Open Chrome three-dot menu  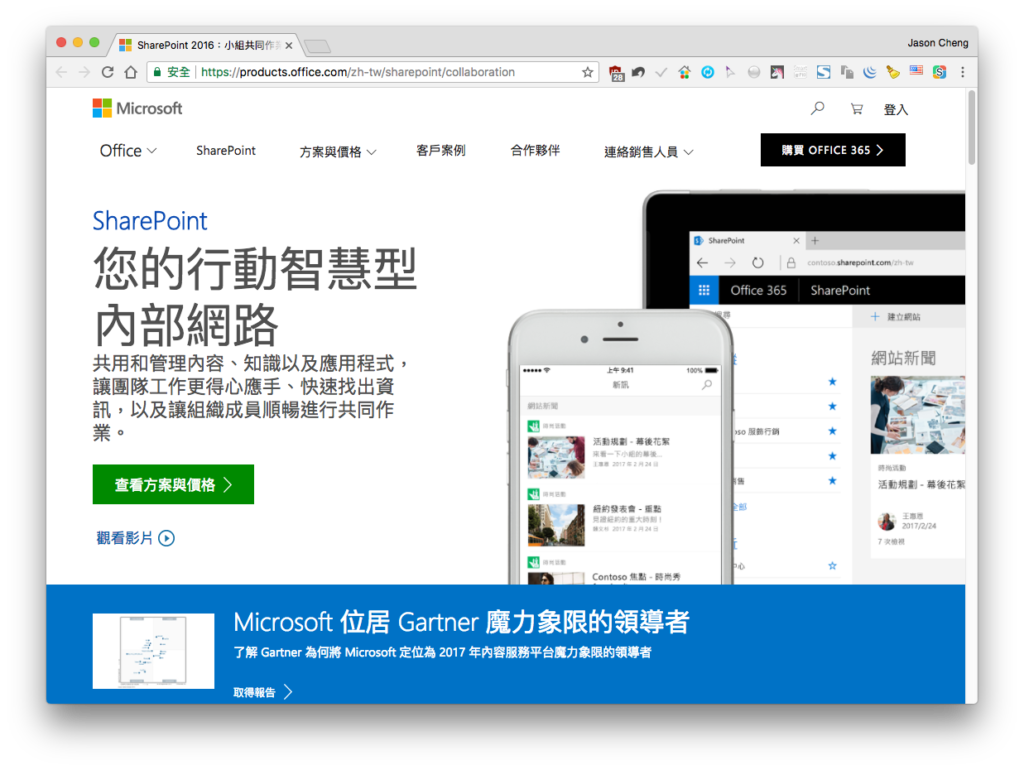[963, 72]
